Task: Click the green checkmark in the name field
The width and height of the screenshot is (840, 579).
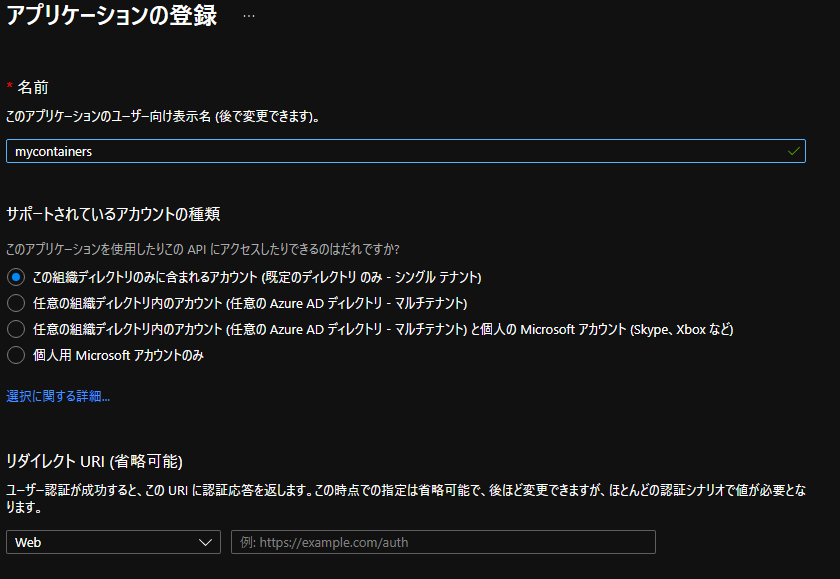Action: (x=793, y=151)
